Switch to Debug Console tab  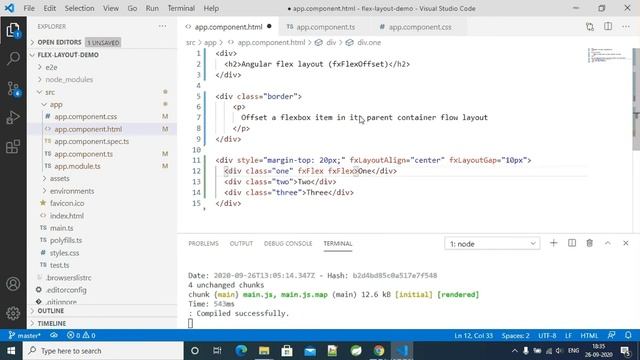pos(288,243)
